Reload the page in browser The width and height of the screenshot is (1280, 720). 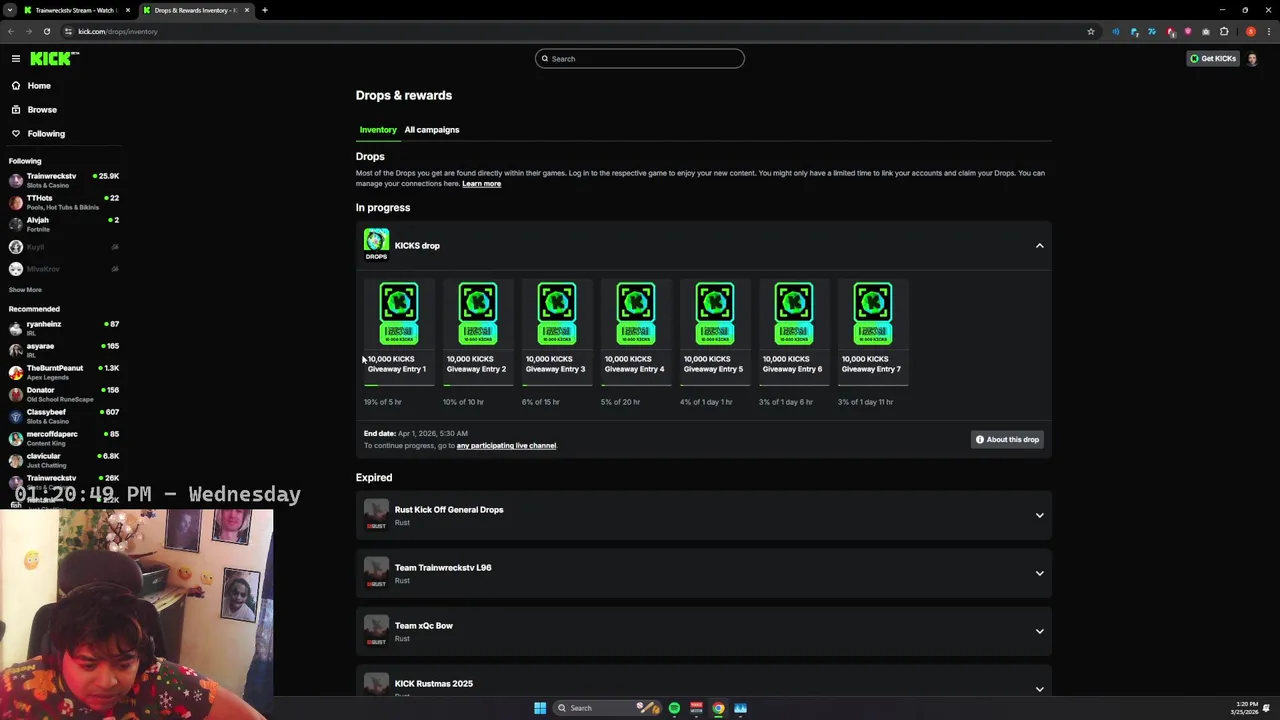coord(46,31)
